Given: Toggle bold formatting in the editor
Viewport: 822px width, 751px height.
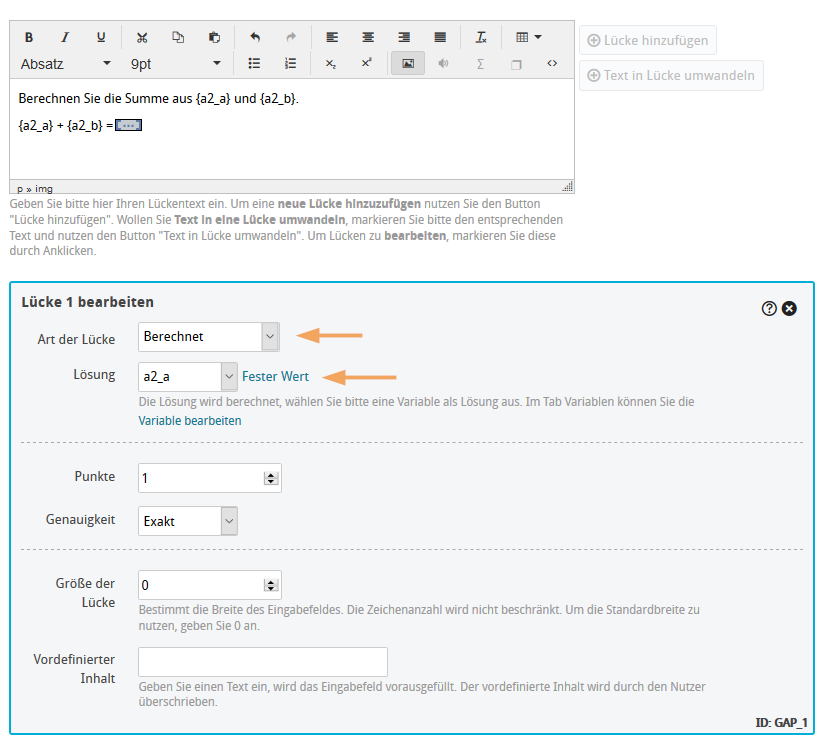Looking at the screenshot, I should click(x=29, y=37).
